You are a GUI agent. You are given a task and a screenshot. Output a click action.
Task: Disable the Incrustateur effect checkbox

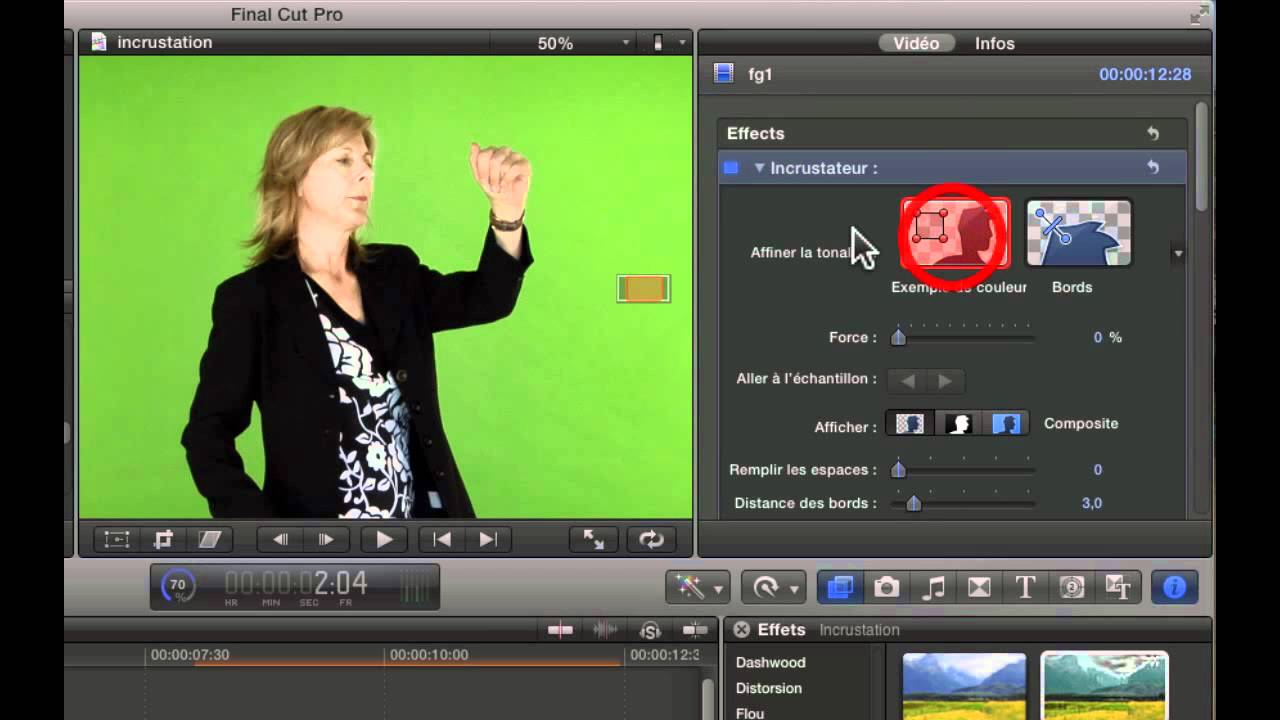(731, 168)
